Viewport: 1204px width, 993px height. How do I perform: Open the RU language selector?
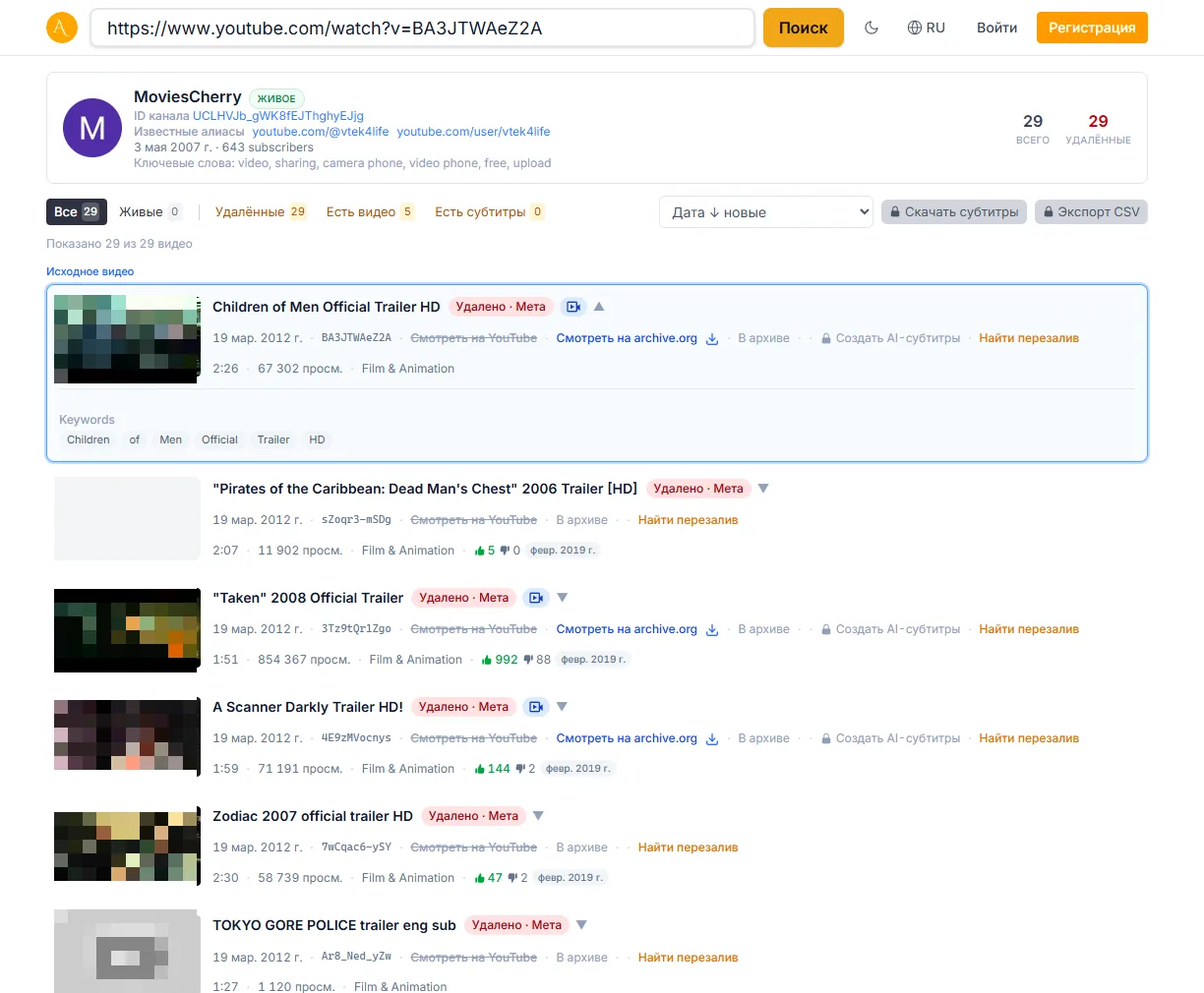[926, 28]
